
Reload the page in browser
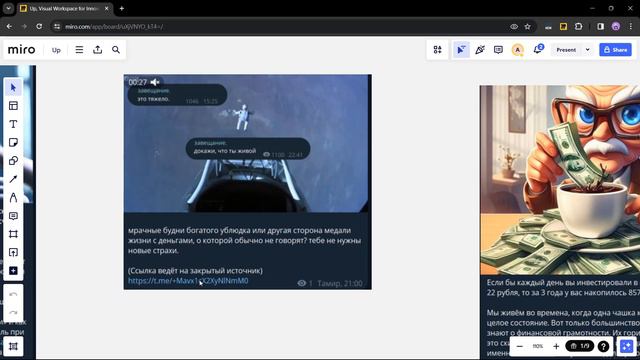click(x=39, y=27)
